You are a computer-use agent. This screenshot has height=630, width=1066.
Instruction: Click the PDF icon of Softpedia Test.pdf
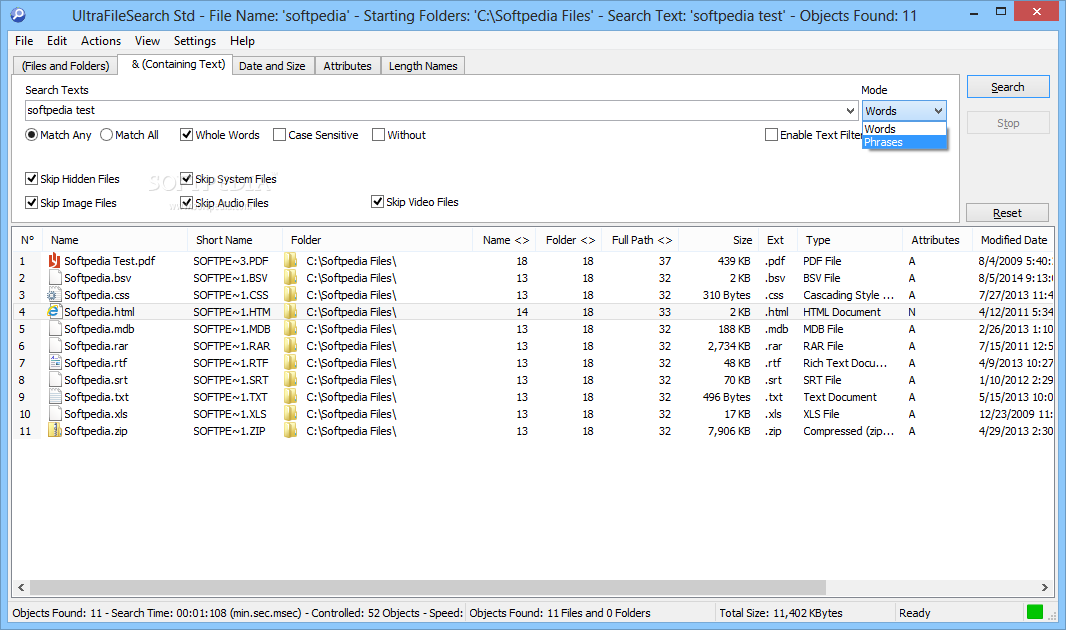[x=54, y=260]
